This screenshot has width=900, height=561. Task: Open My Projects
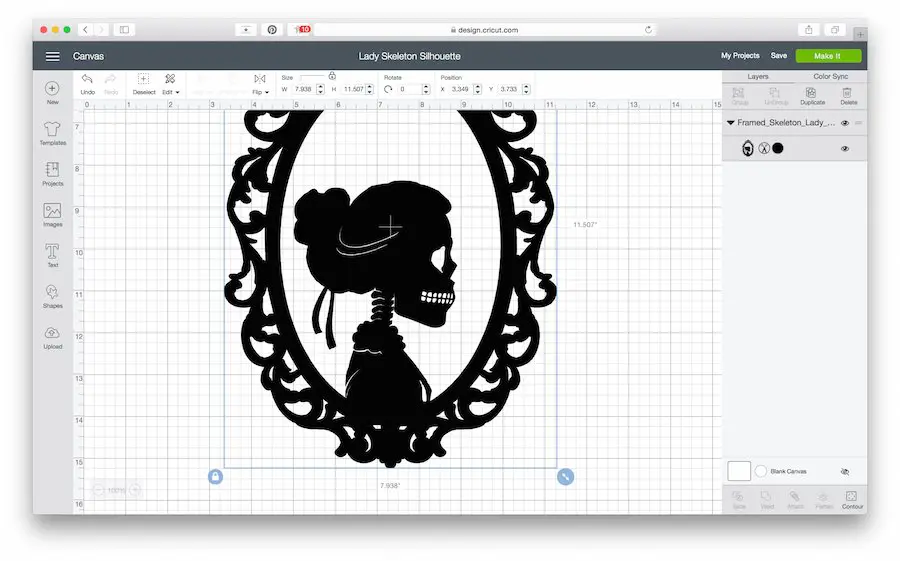740,56
